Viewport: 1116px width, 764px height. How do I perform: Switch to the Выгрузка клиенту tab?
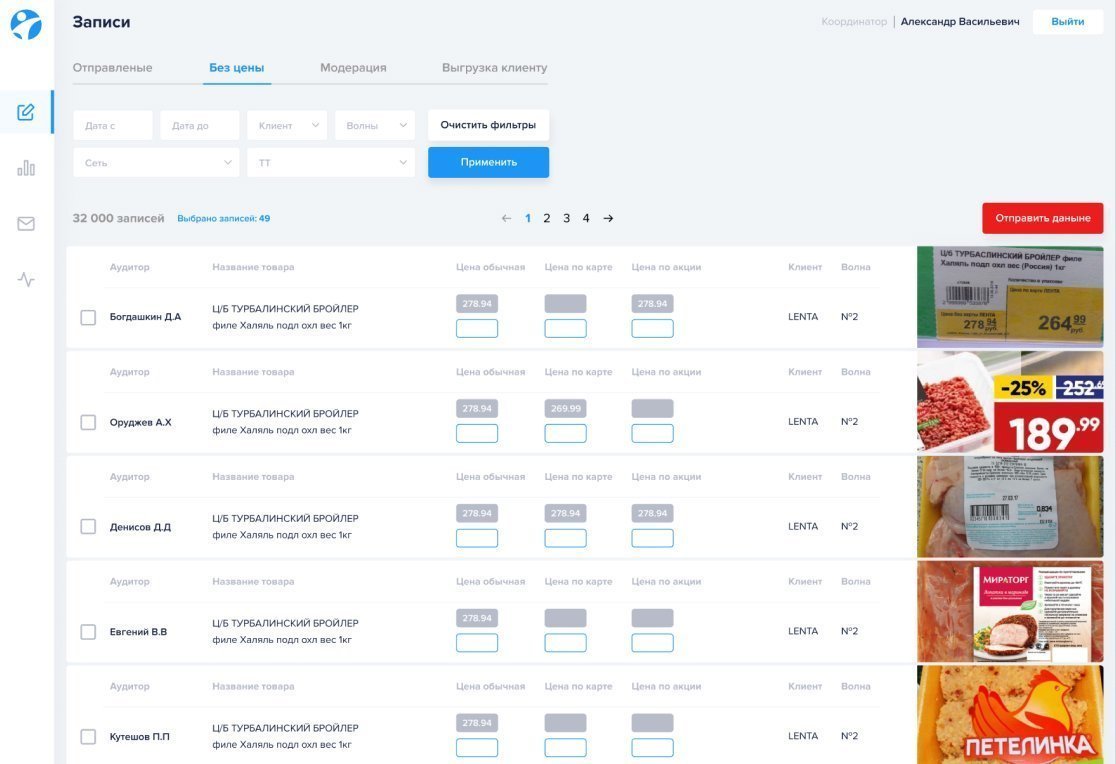495,68
